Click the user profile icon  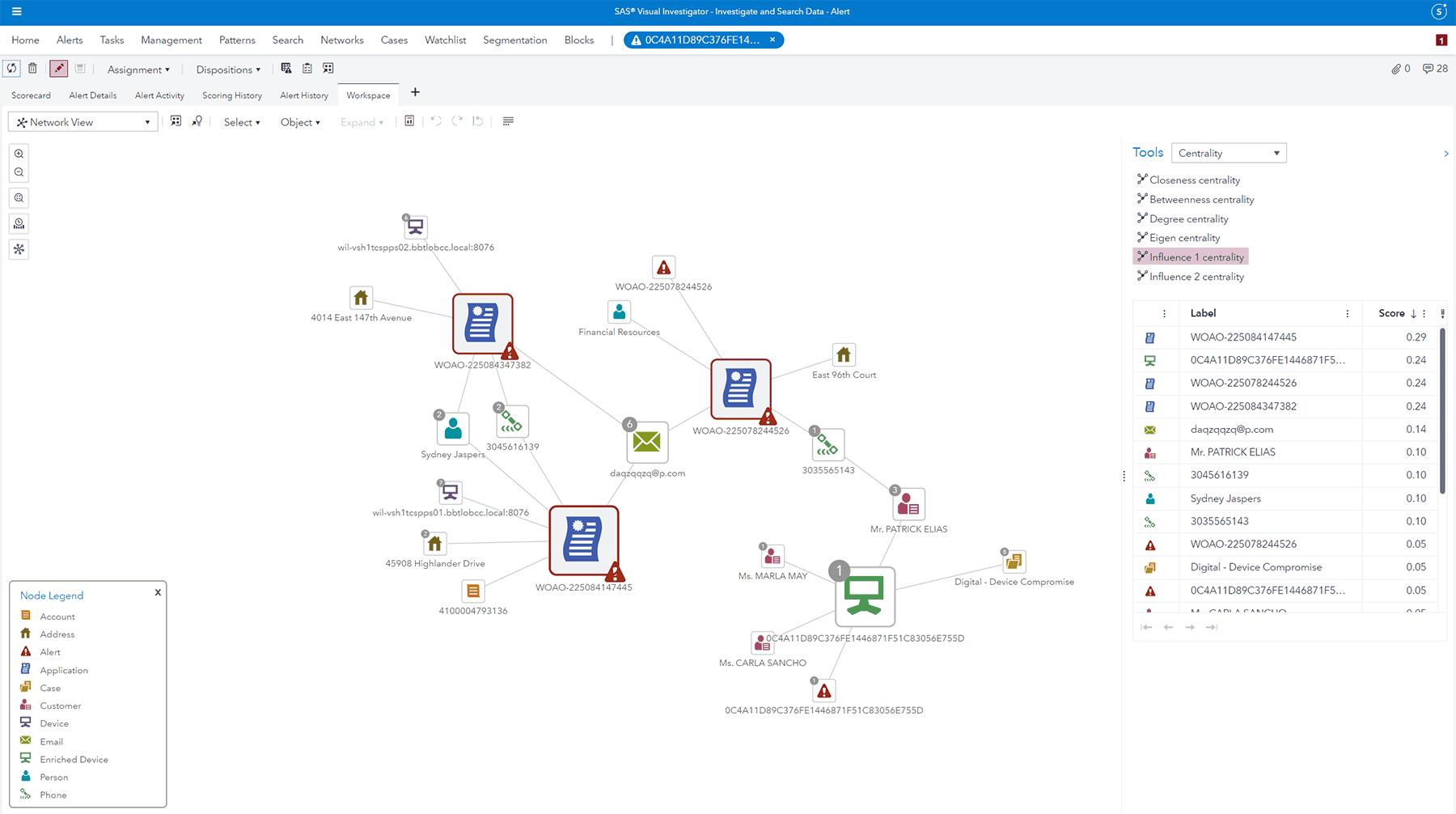coord(1439,11)
